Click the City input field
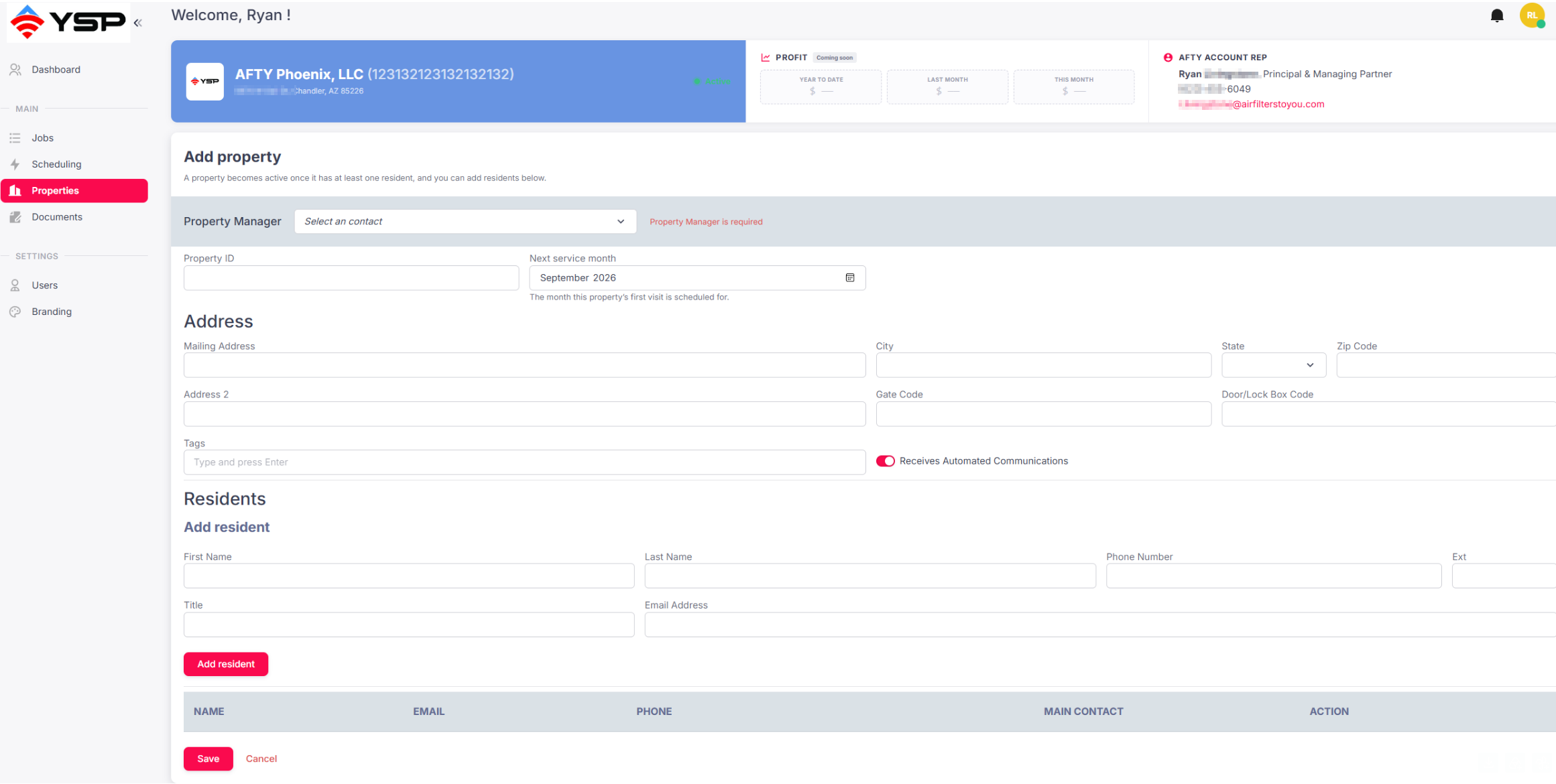 1043,365
